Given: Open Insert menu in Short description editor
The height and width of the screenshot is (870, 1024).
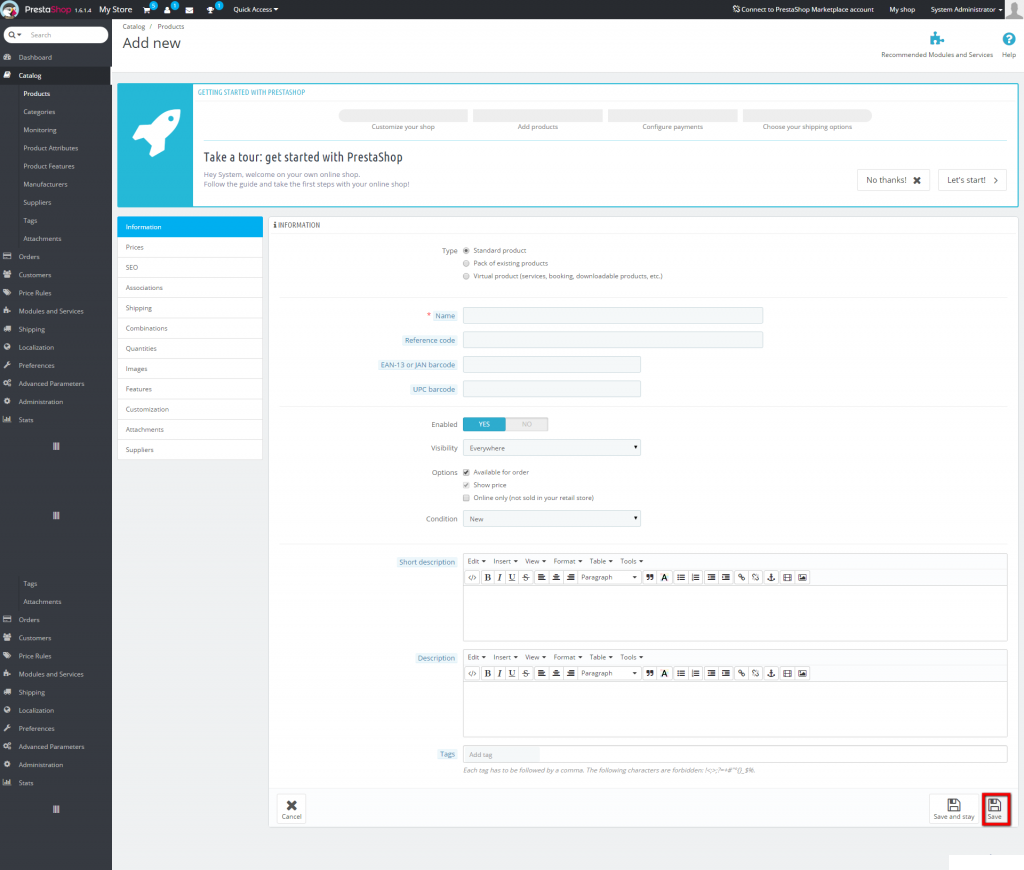Looking at the screenshot, I should 505,562.
